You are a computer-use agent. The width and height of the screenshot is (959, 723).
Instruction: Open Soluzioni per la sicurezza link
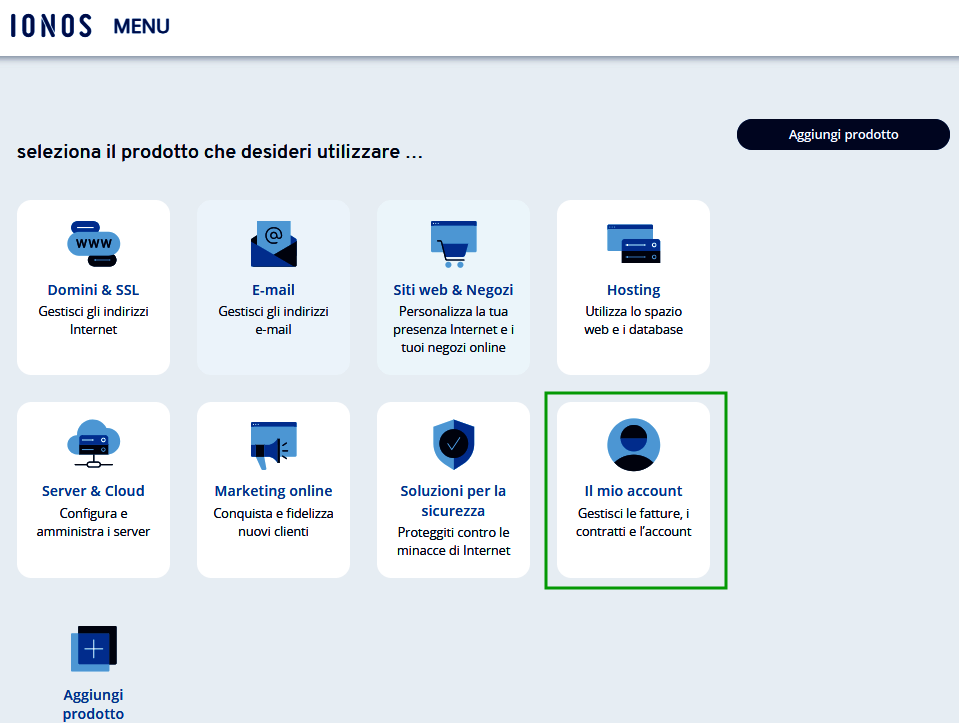[453, 500]
